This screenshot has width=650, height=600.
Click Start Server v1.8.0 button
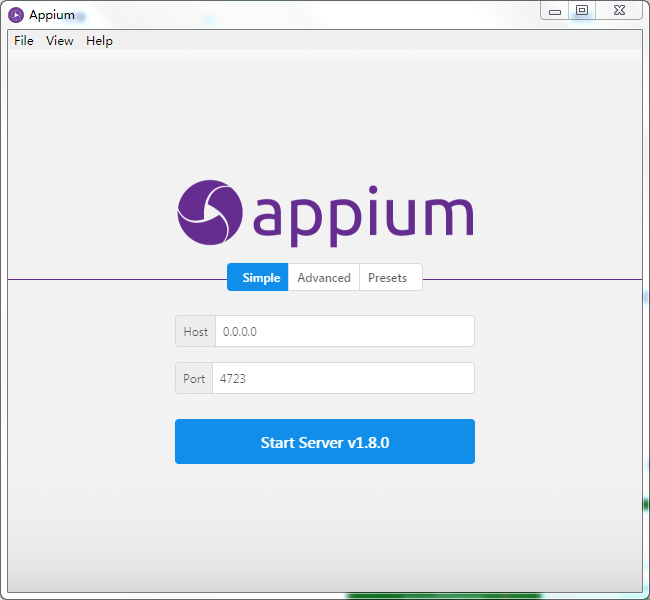click(x=325, y=442)
